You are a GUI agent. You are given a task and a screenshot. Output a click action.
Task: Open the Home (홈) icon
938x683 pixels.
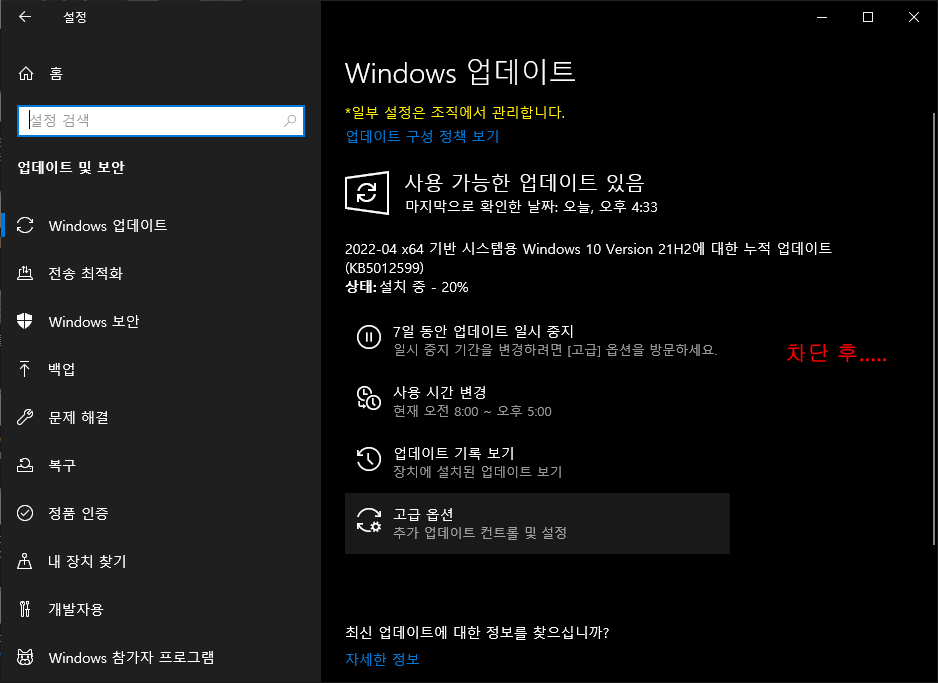click(26, 73)
